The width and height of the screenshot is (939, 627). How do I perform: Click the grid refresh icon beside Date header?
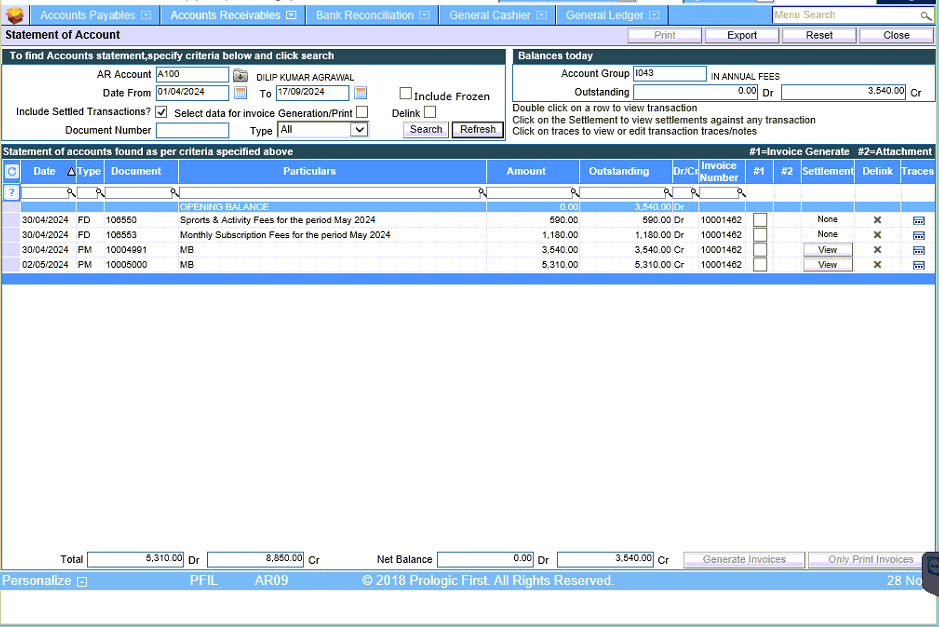coord(11,171)
